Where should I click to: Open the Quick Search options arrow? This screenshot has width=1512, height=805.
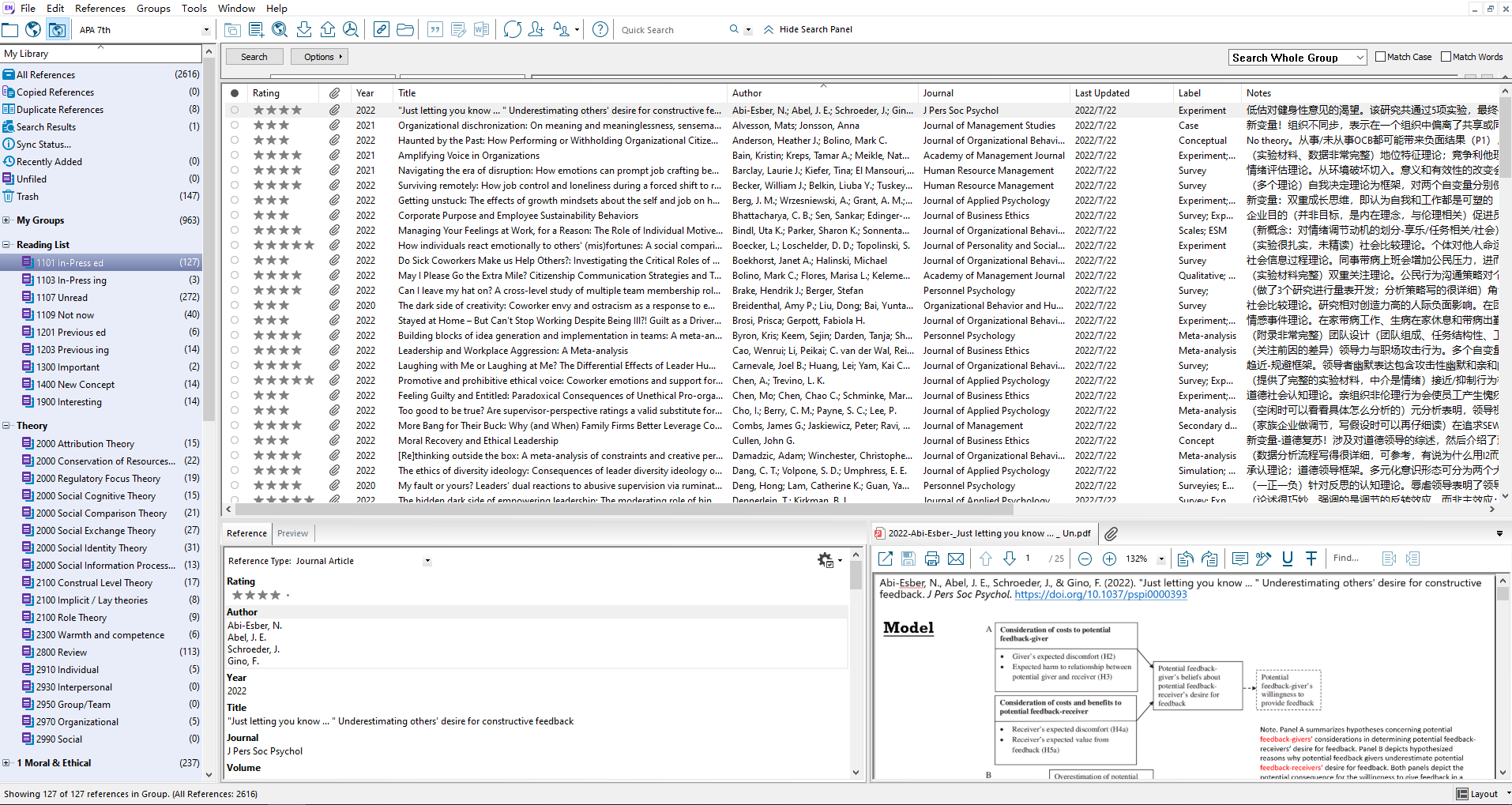click(748, 30)
